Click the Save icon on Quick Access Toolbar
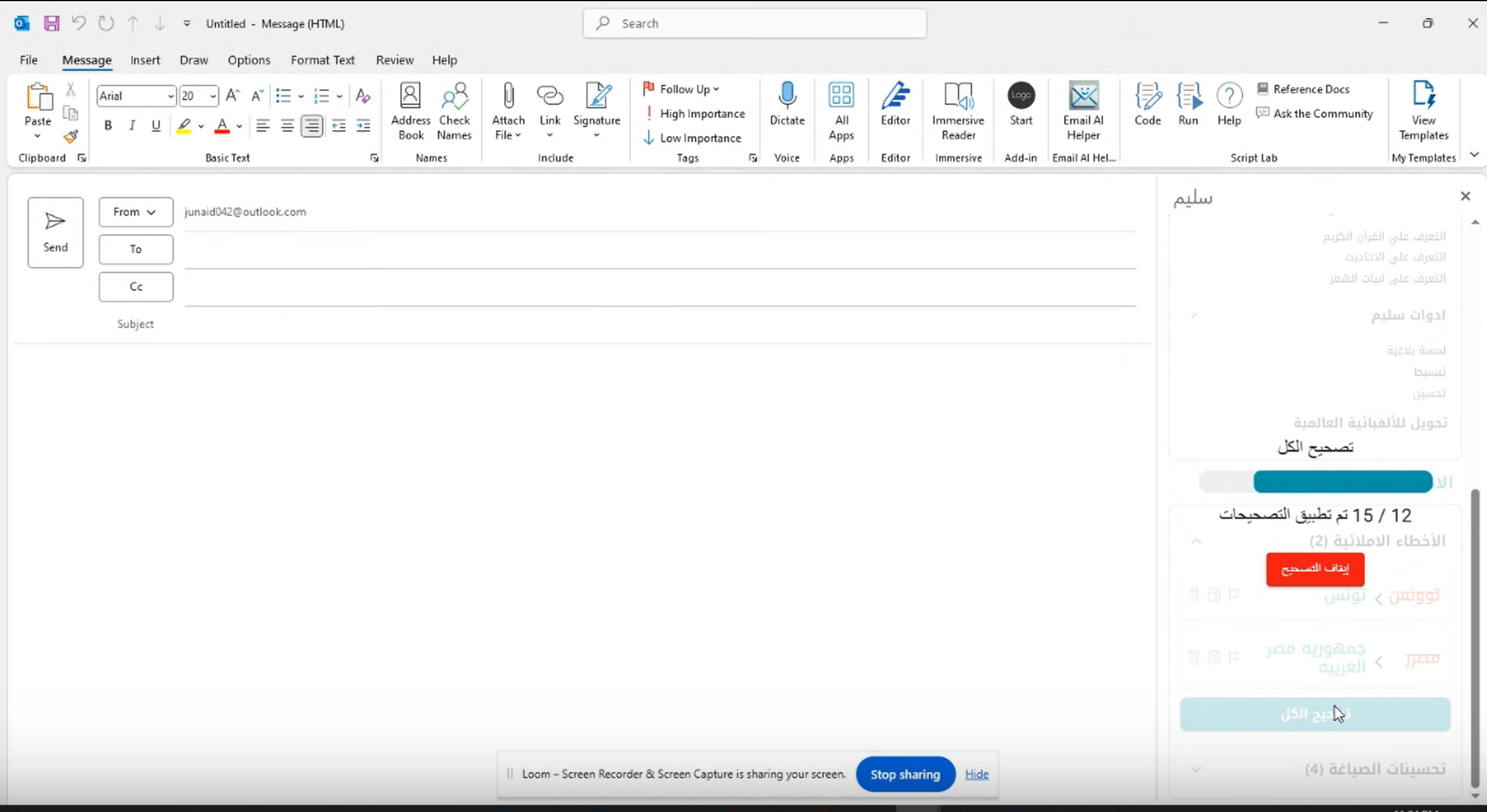The width and height of the screenshot is (1487, 812). 51,23
